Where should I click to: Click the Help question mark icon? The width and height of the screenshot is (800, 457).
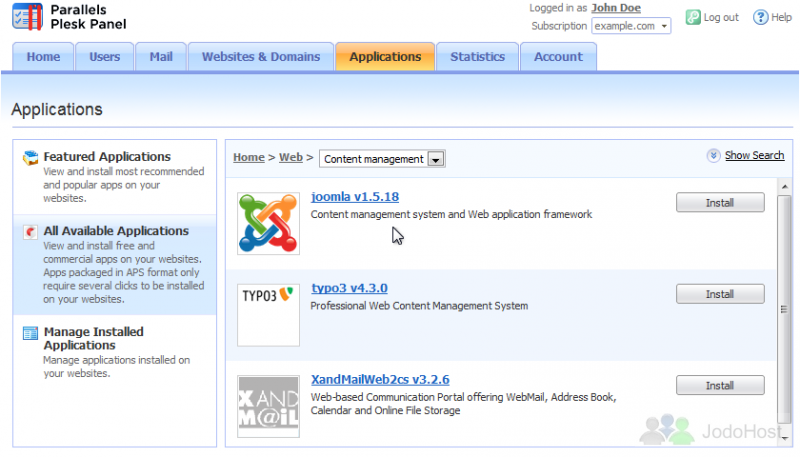pos(760,17)
